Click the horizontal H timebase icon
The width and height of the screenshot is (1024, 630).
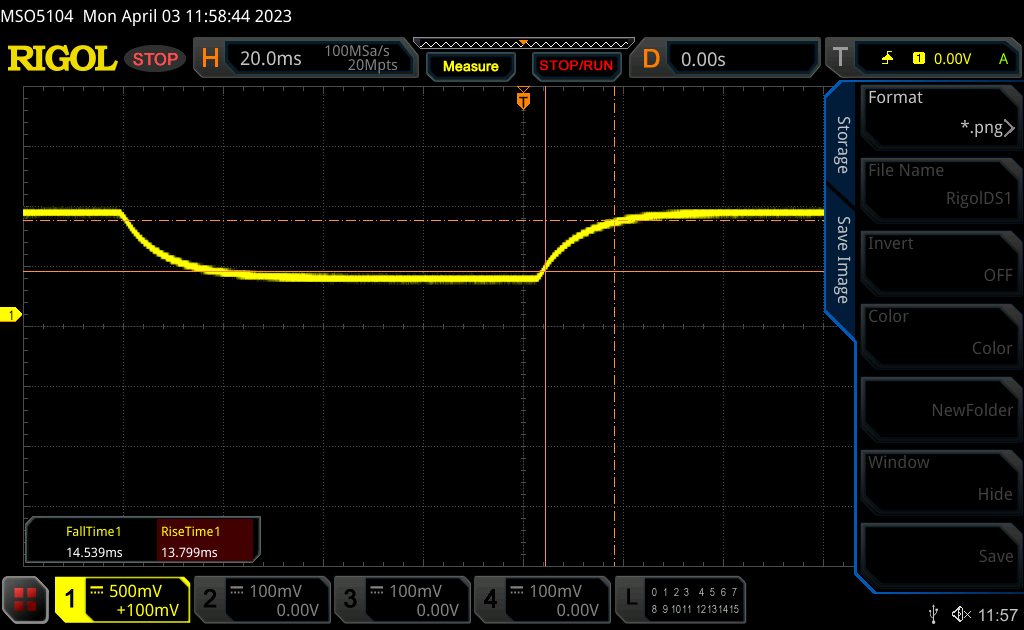pyautogui.click(x=210, y=59)
